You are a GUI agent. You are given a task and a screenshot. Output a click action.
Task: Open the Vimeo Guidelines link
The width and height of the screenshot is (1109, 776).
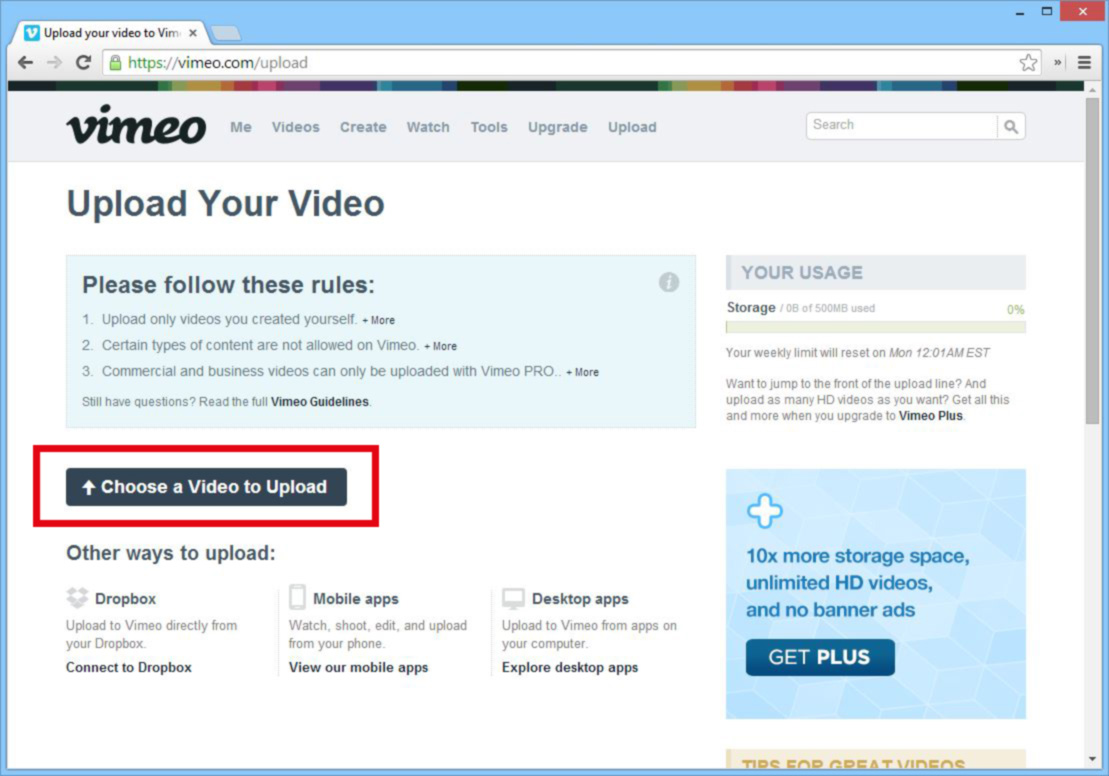[320, 402]
